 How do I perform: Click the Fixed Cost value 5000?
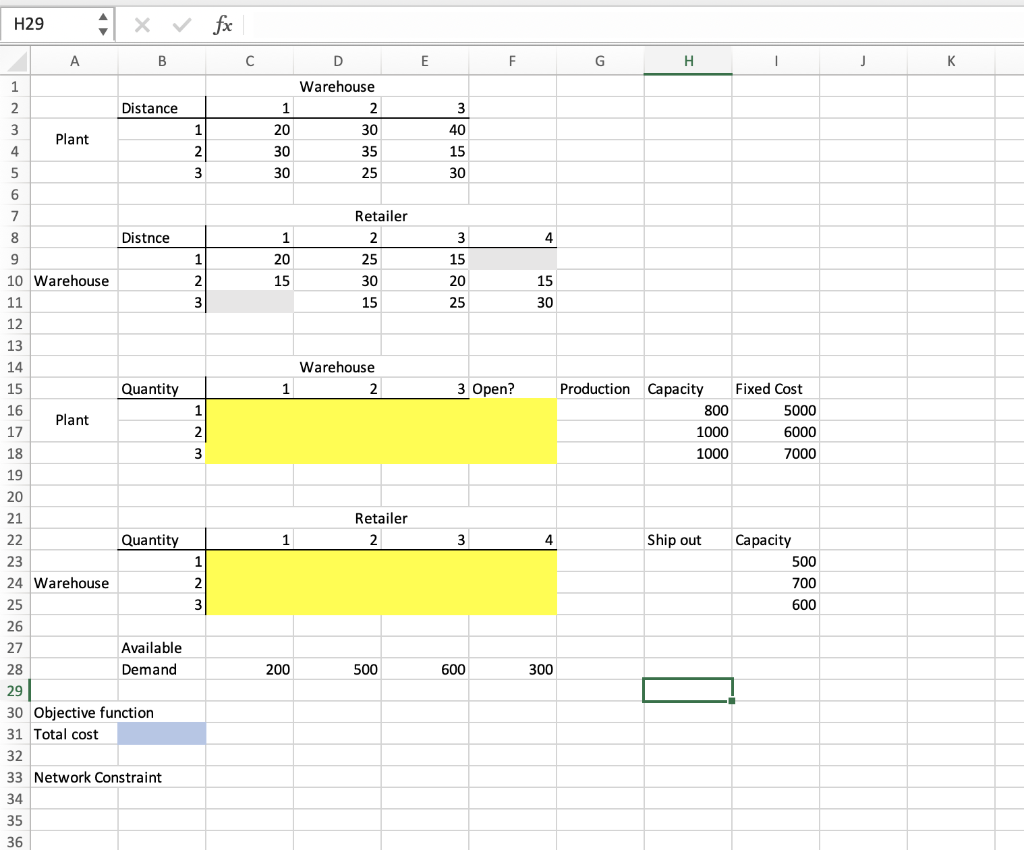click(x=775, y=410)
